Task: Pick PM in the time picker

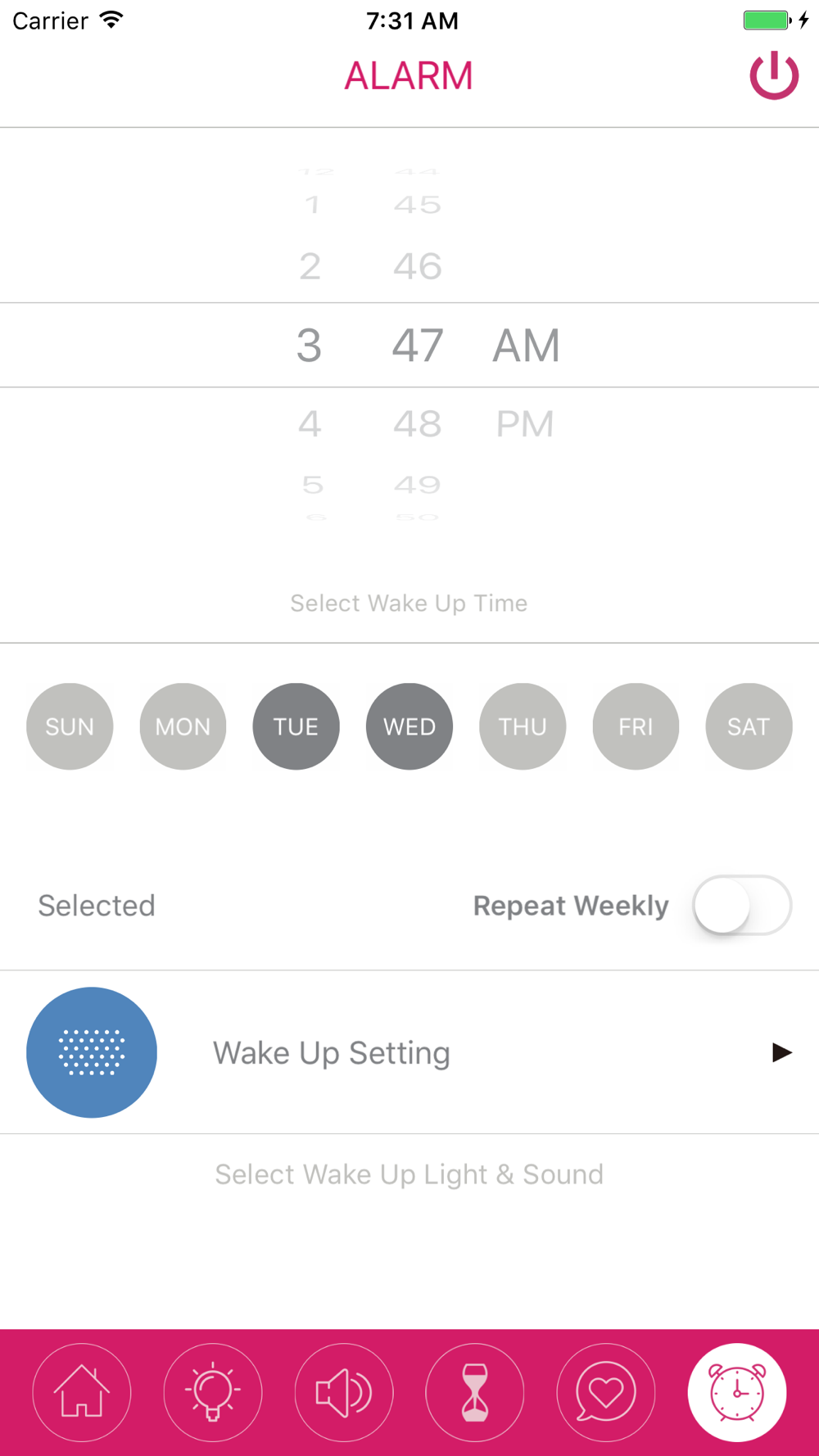Action: coord(525,424)
